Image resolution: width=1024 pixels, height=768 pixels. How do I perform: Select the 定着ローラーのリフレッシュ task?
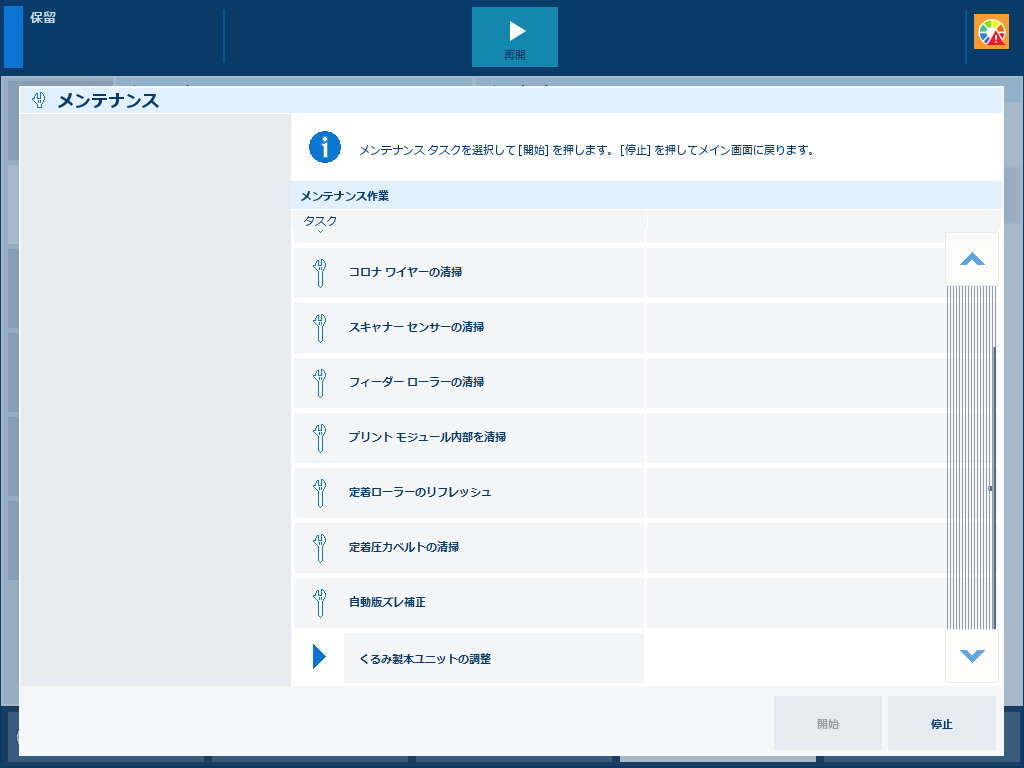pyautogui.click(x=469, y=493)
